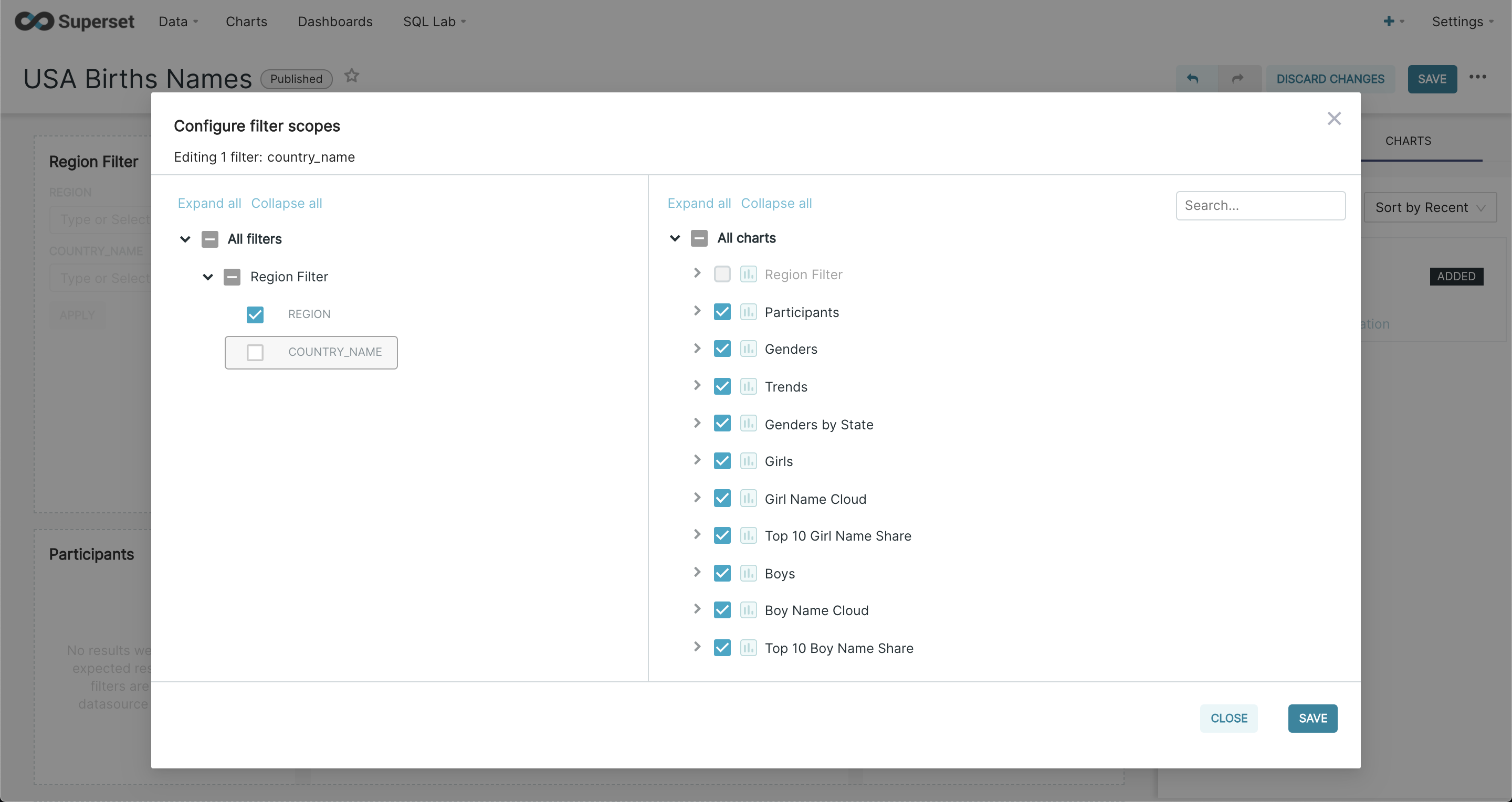Switch to the CHARTS tab

click(1408, 141)
